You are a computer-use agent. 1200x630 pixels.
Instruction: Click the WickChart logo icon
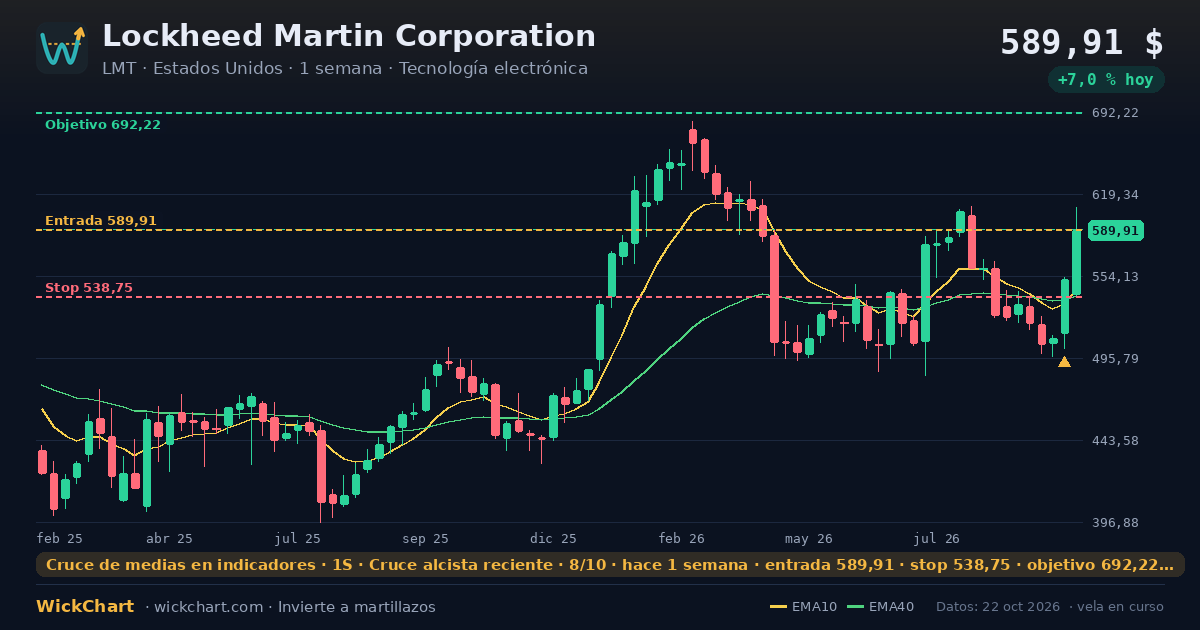pyautogui.click(x=62, y=48)
